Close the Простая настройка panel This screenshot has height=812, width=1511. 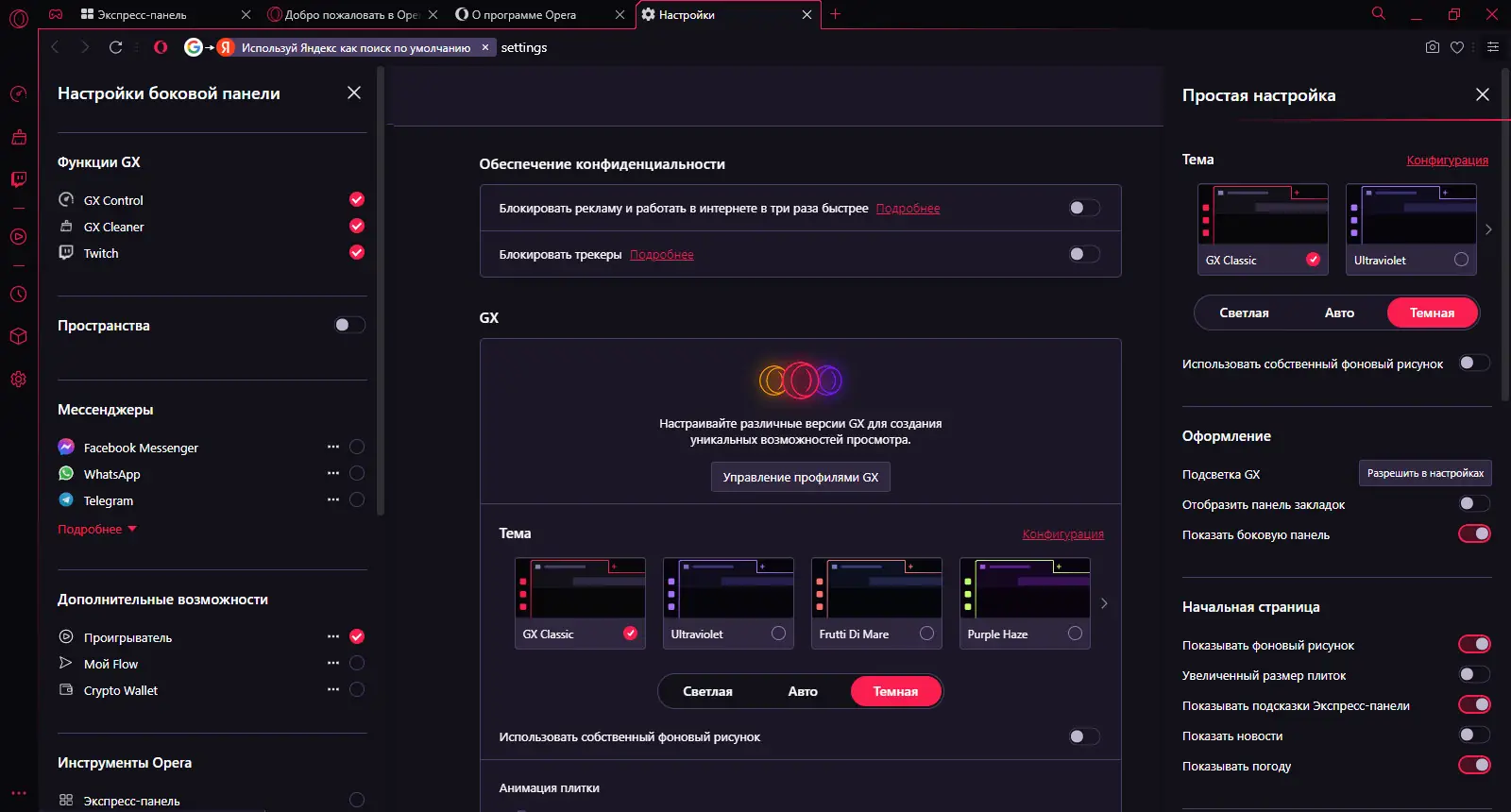(1483, 94)
